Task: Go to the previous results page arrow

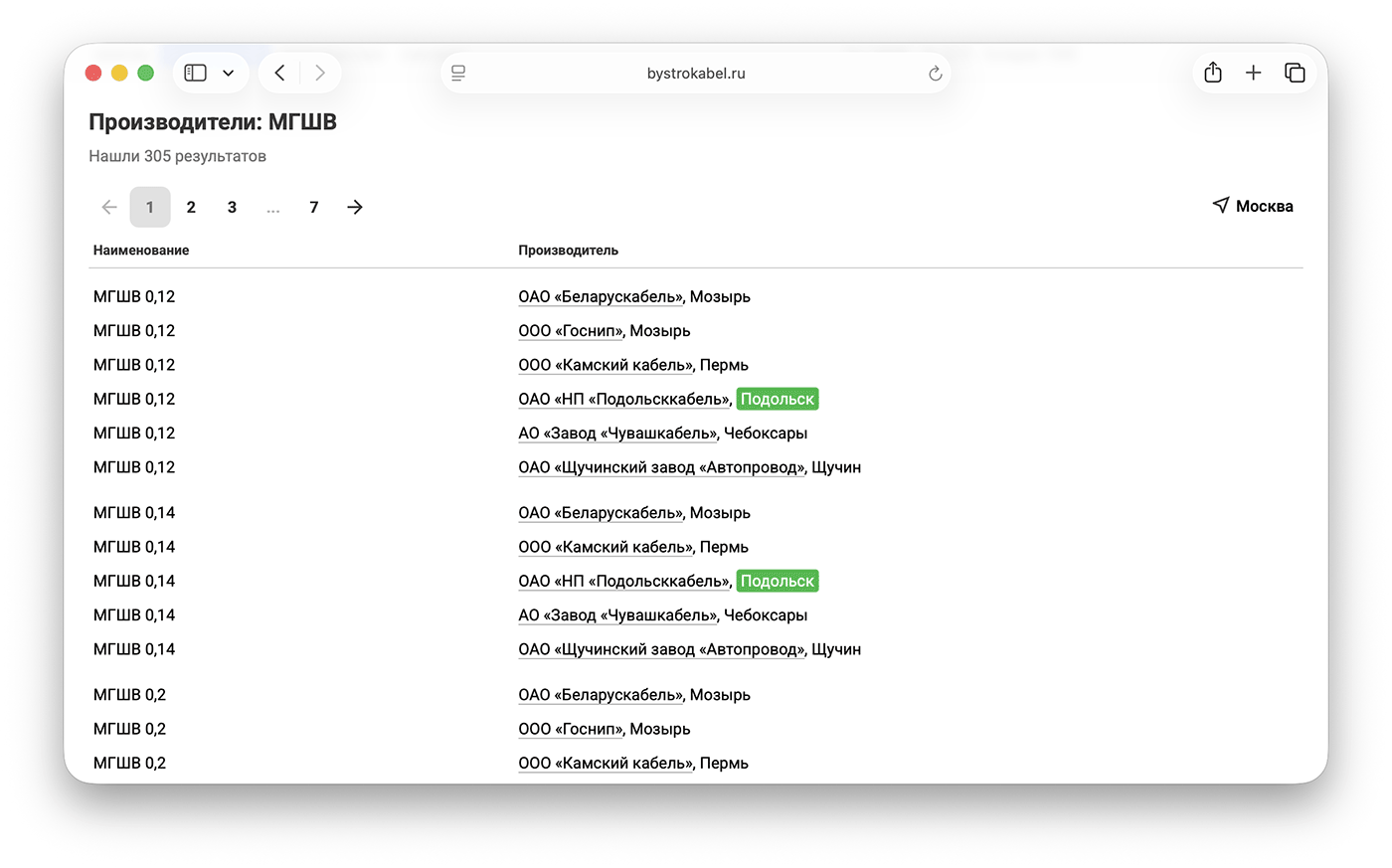Action: pos(109,207)
